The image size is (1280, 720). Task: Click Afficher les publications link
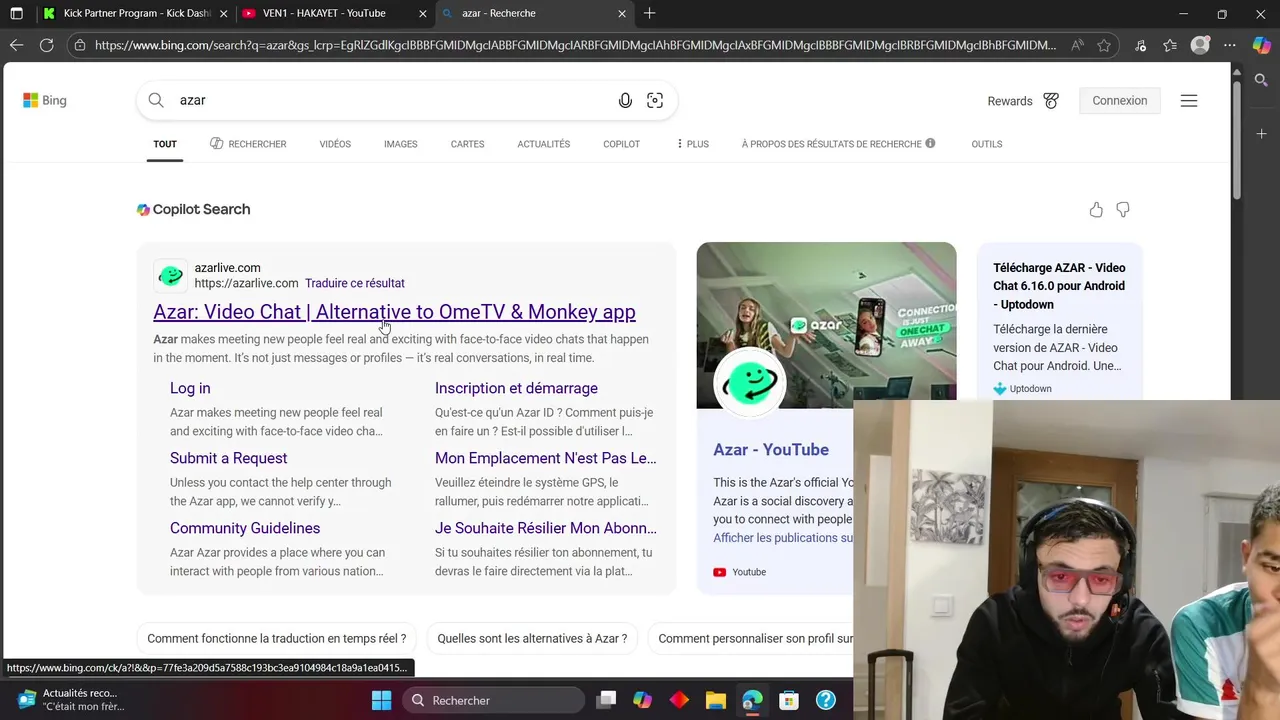(x=783, y=538)
